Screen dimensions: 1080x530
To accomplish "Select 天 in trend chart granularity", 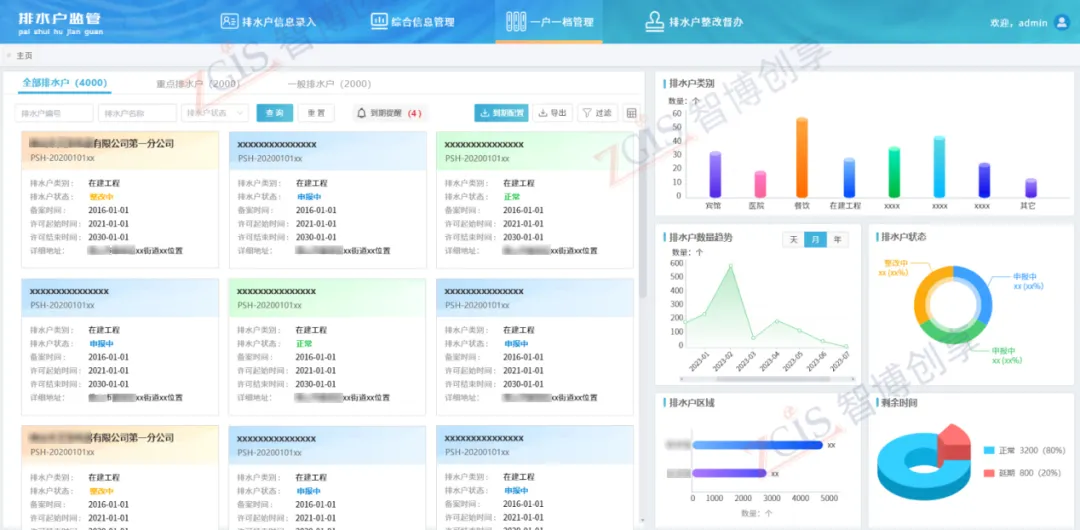I will pos(793,239).
